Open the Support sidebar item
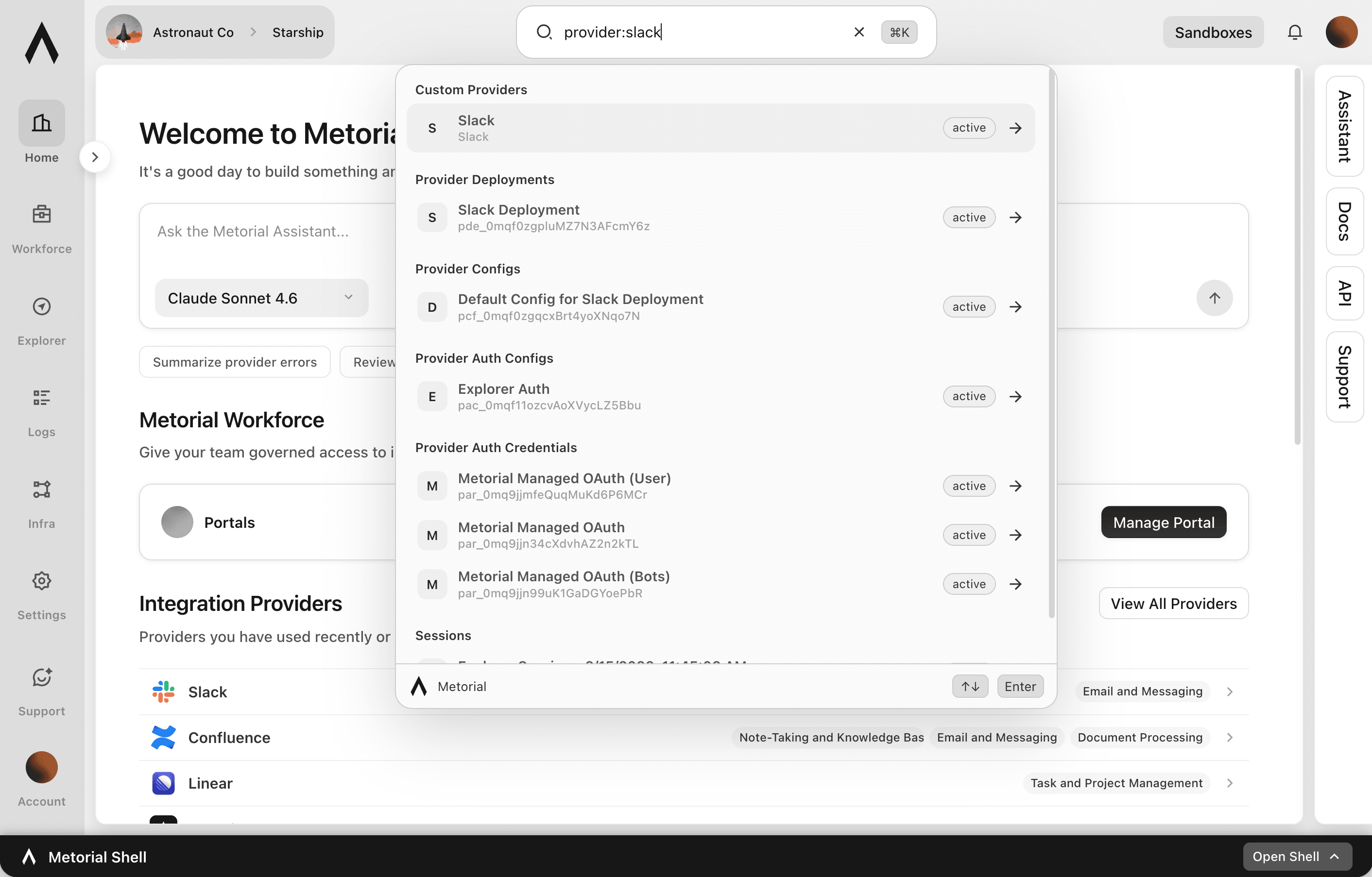This screenshot has height=877, width=1372. [x=42, y=691]
